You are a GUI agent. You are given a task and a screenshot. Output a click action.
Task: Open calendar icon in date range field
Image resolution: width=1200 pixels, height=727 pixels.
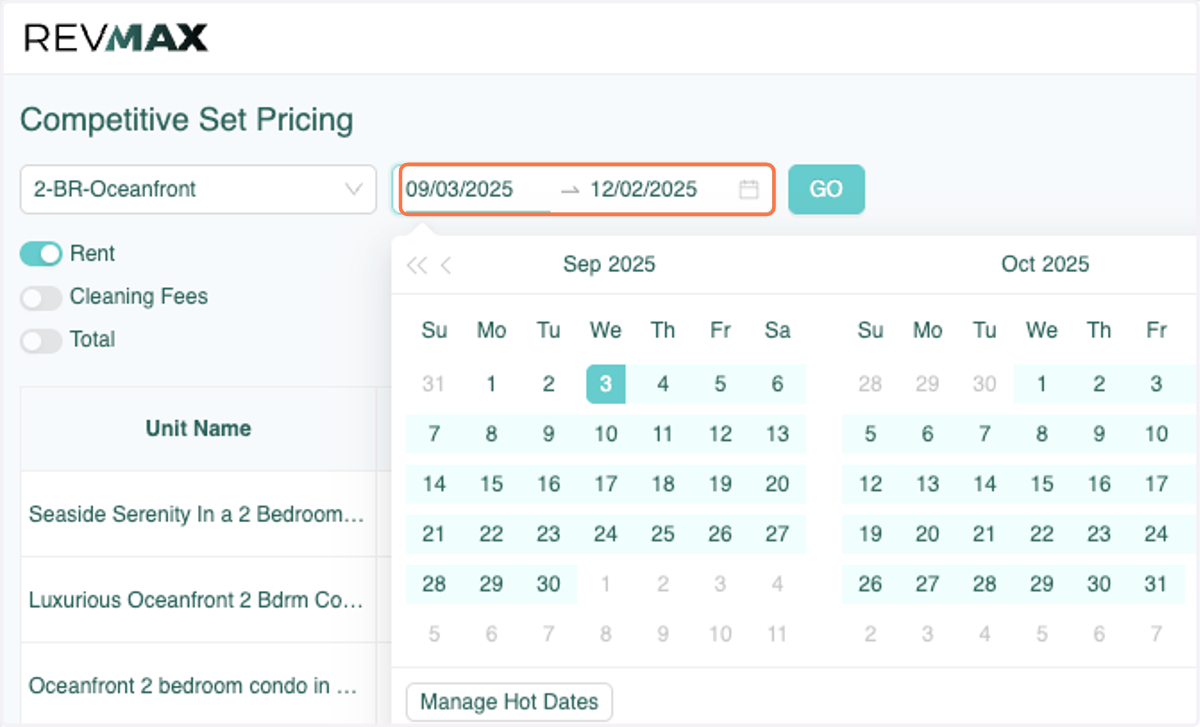[x=749, y=189]
